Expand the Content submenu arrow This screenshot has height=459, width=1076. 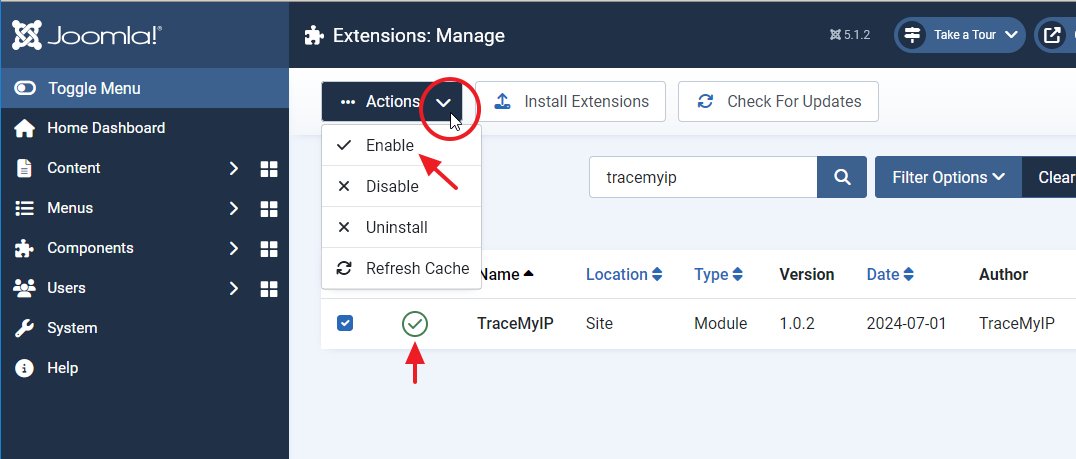click(233, 168)
